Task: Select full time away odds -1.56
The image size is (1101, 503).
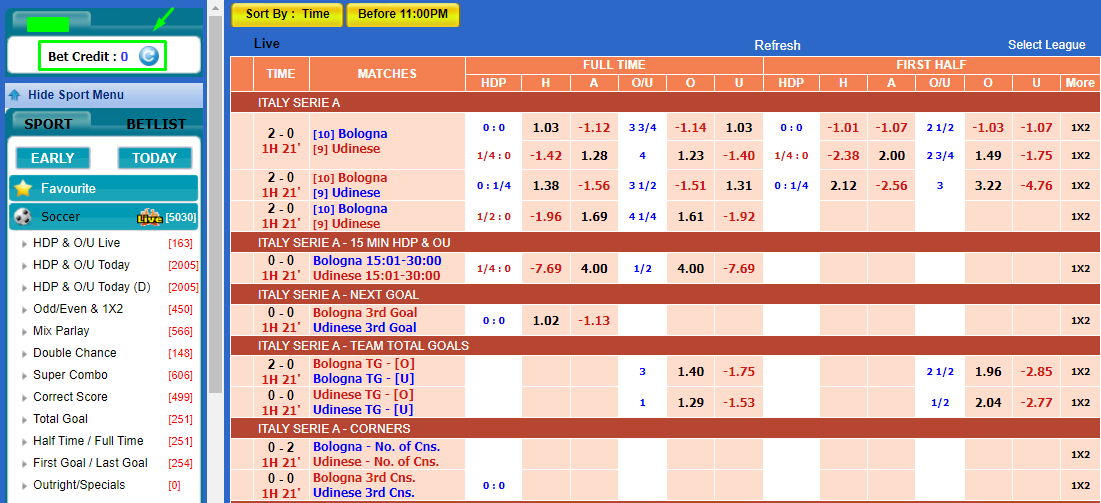Action: 594,185
